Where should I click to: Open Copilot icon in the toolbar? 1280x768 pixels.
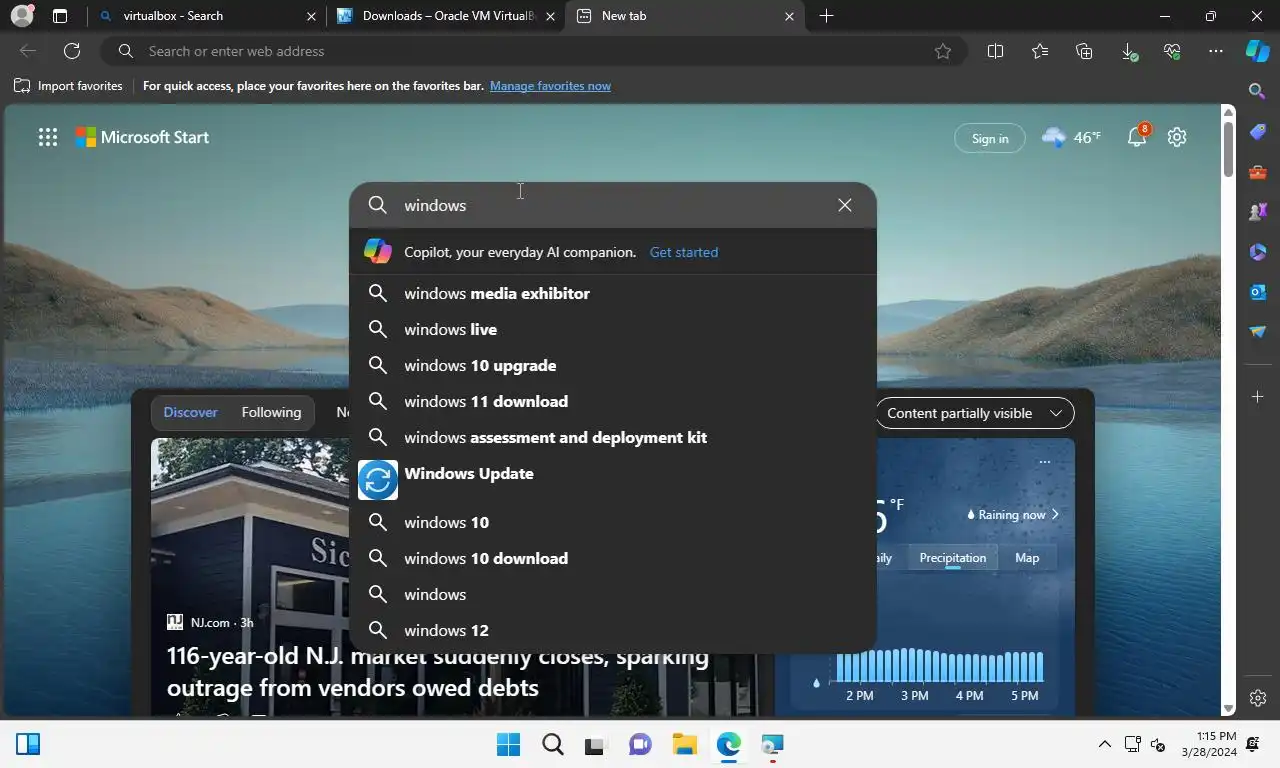click(x=1258, y=51)
